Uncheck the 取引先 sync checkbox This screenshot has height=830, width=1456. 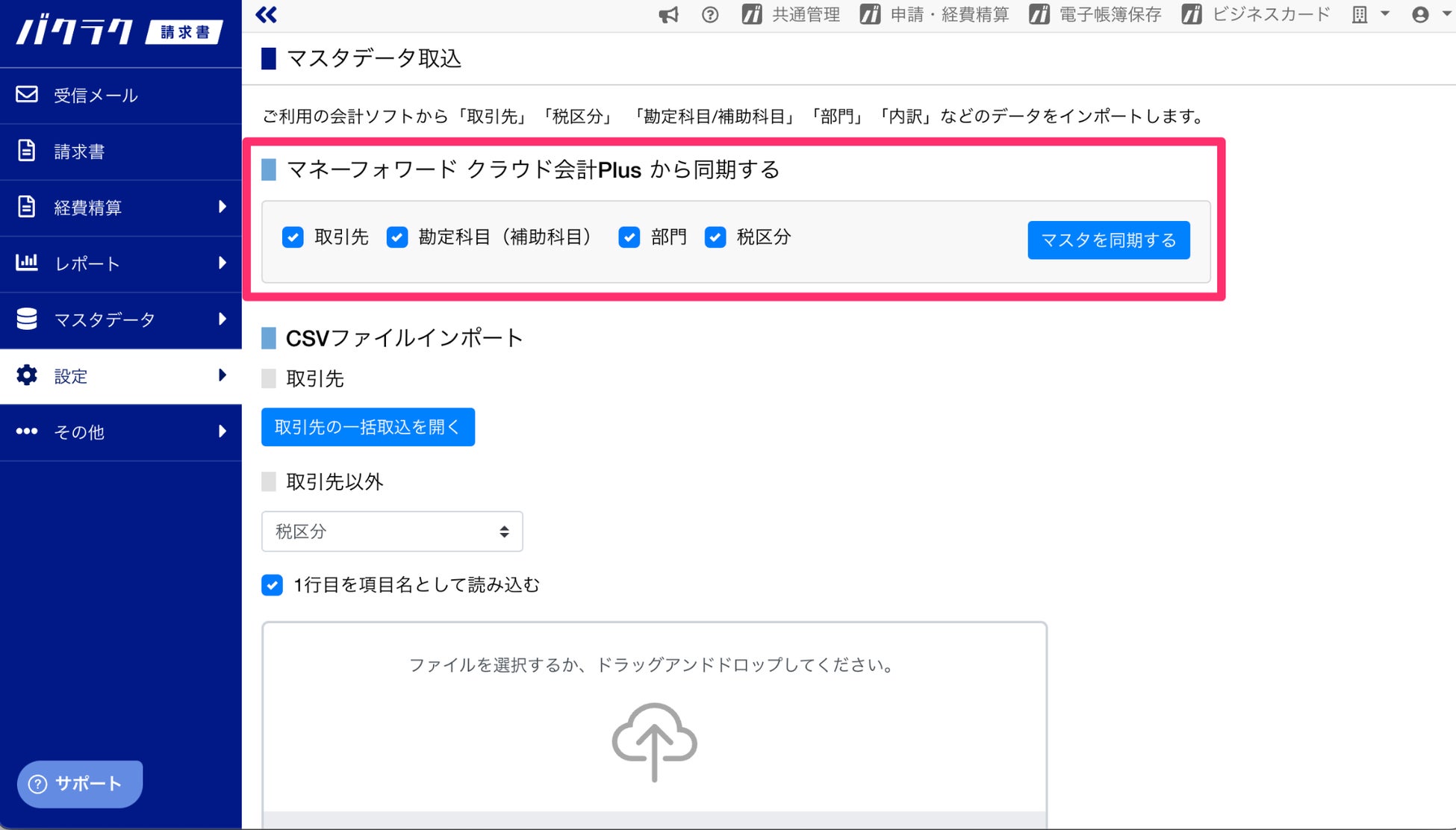(293, 237)
